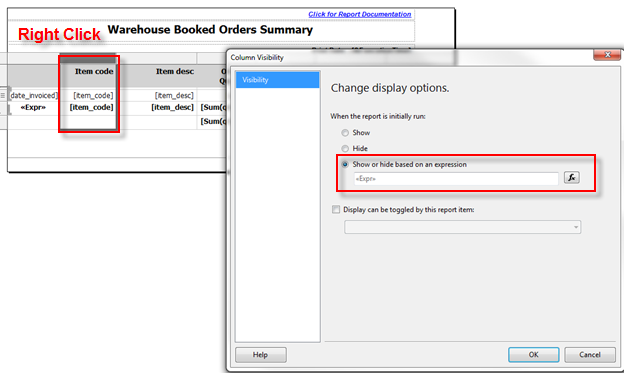Select the Visibility tab in sidebar
Image resolution: width=624 pixels, height=373 pixels.
(x=277, y=80)
